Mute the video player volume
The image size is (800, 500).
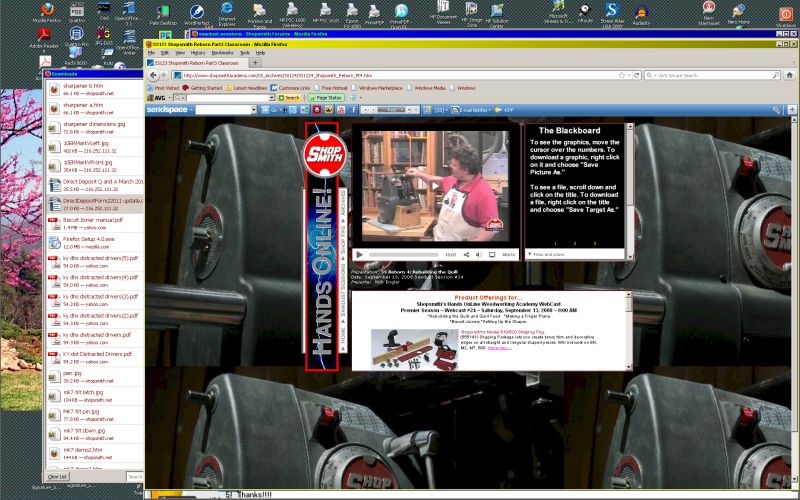[x=479, y=254]
